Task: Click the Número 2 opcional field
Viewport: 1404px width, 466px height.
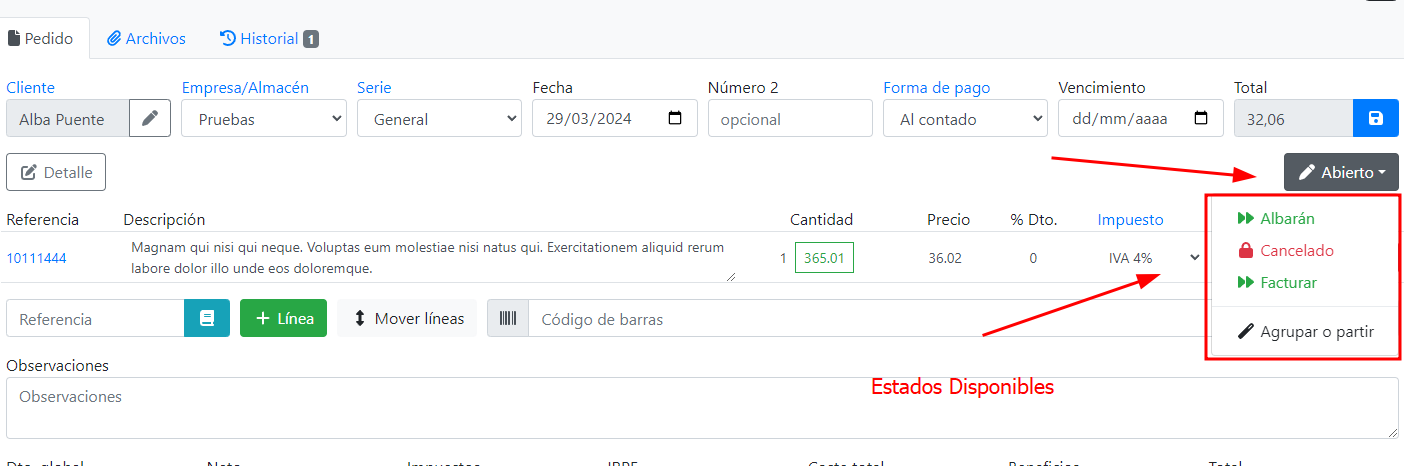Action: pyautogui.click(x=790, y=118)
